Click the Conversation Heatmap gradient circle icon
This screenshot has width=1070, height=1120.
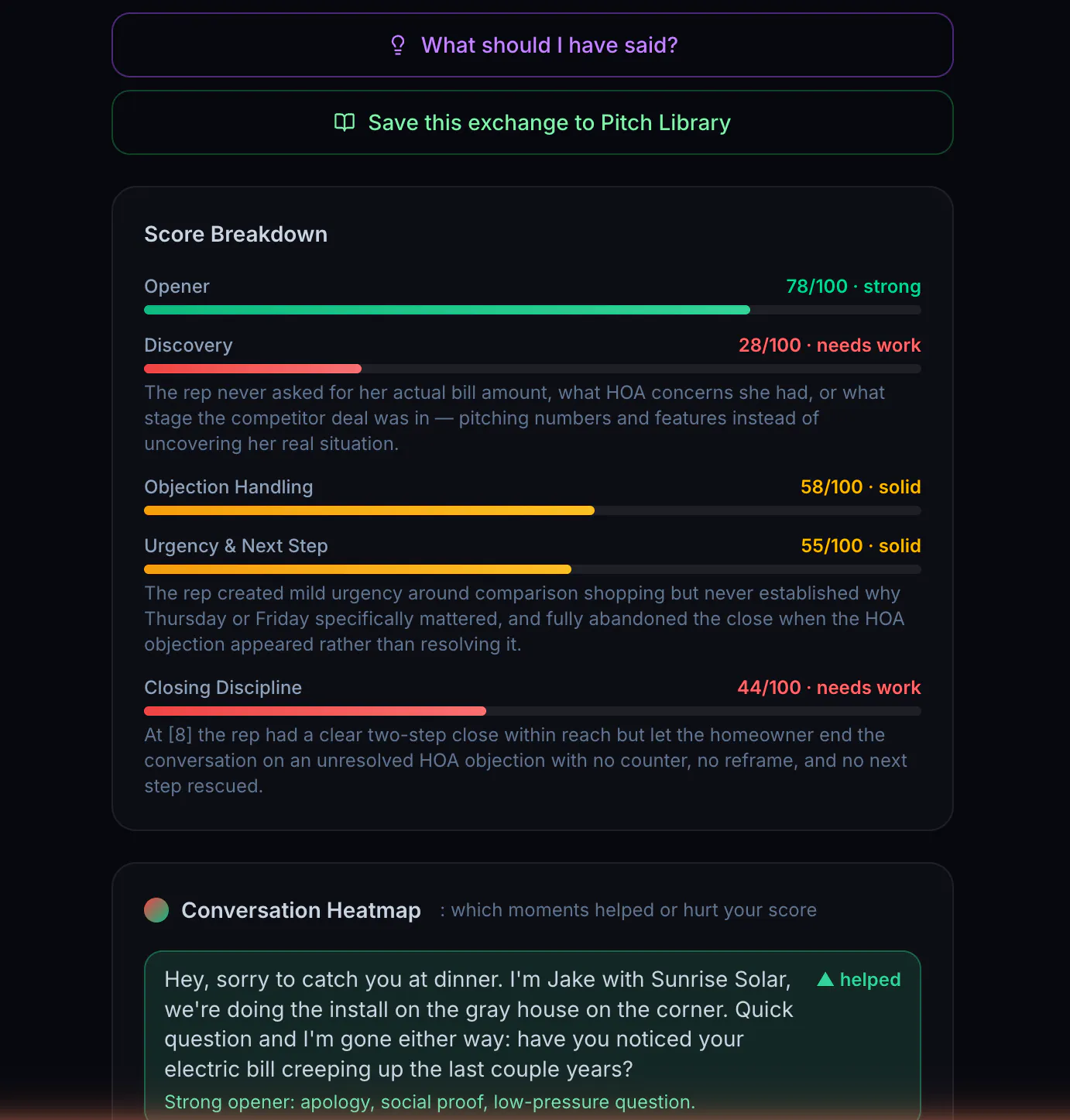[x=156, y=910]
